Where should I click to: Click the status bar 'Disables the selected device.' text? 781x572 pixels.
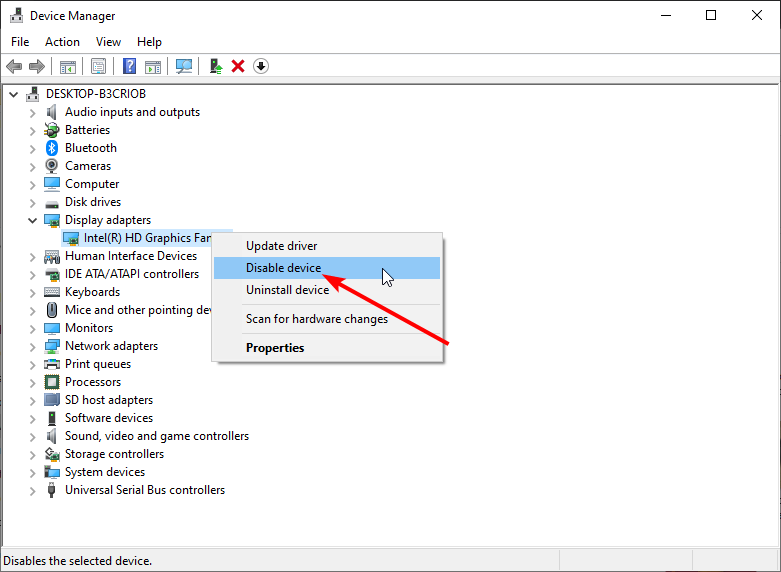[x=78, y=561]
